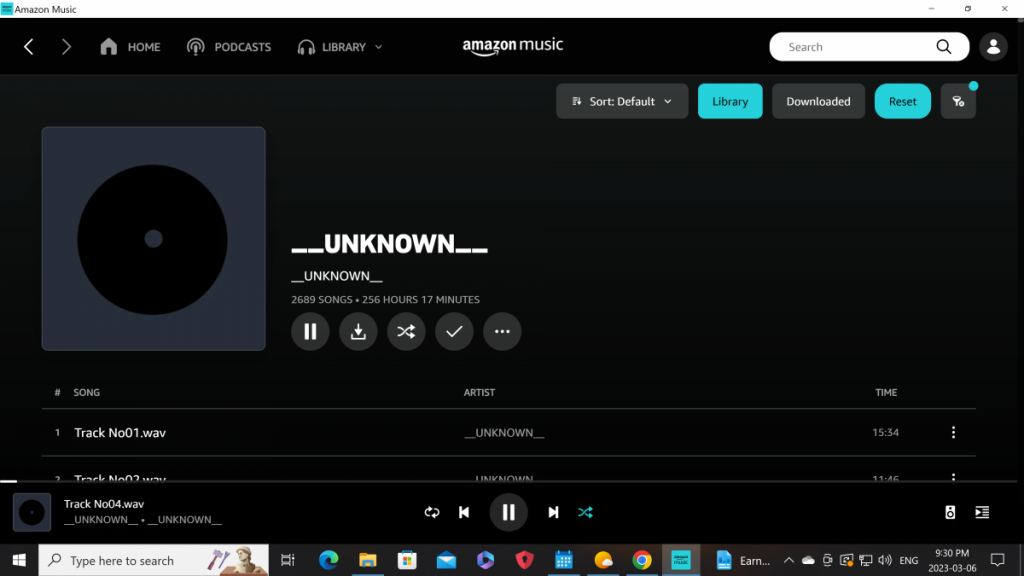Open the Windows Start menu

19,560
